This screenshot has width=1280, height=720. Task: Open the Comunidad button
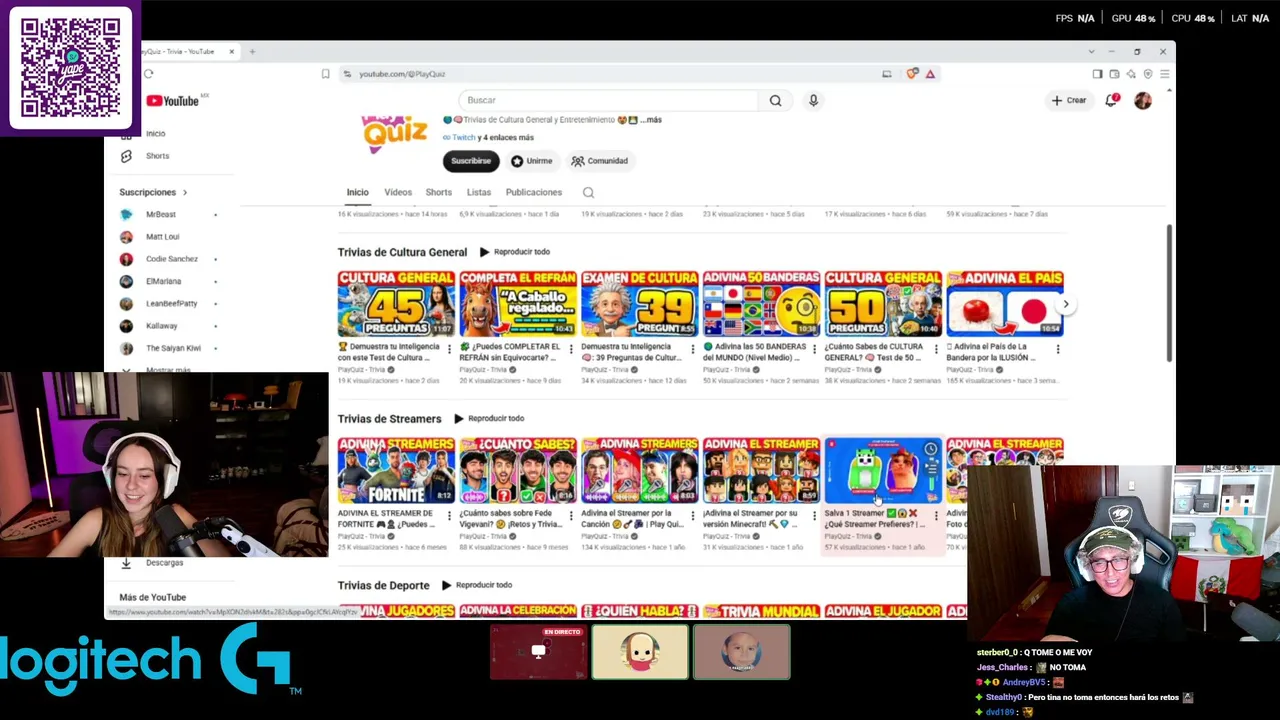point(600,161)
